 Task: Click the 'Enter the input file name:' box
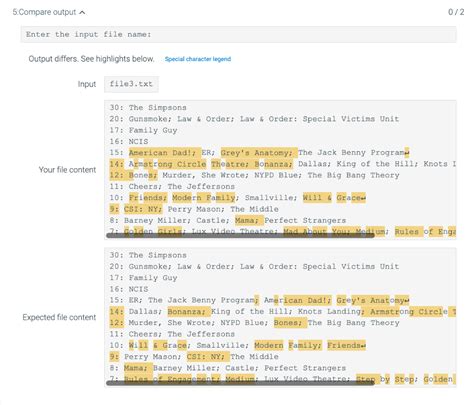(238, 34)
